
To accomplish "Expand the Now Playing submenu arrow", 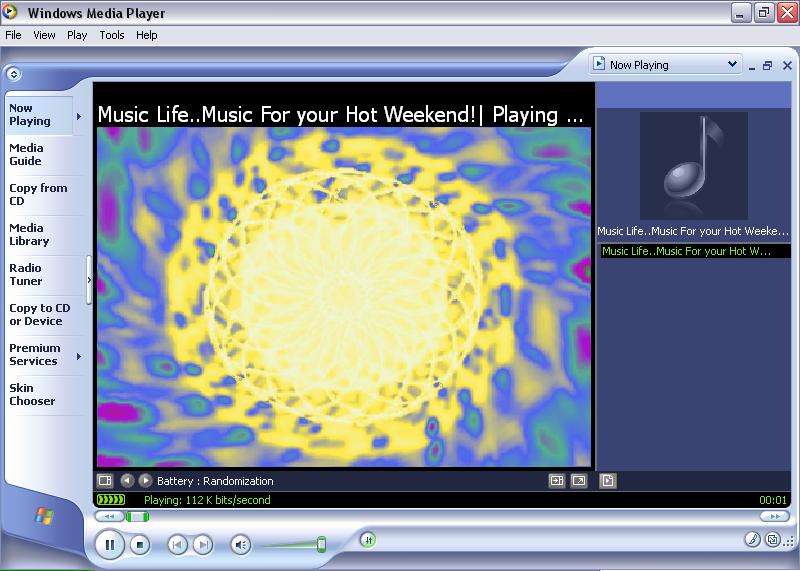I will (79, 116).
